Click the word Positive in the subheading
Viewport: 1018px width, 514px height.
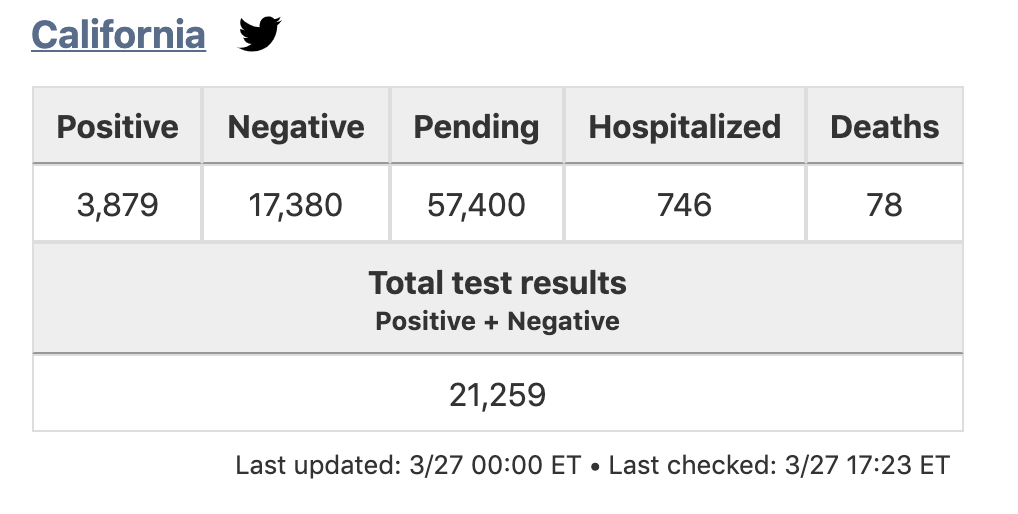pyautogui.click(x=425, y=321)
